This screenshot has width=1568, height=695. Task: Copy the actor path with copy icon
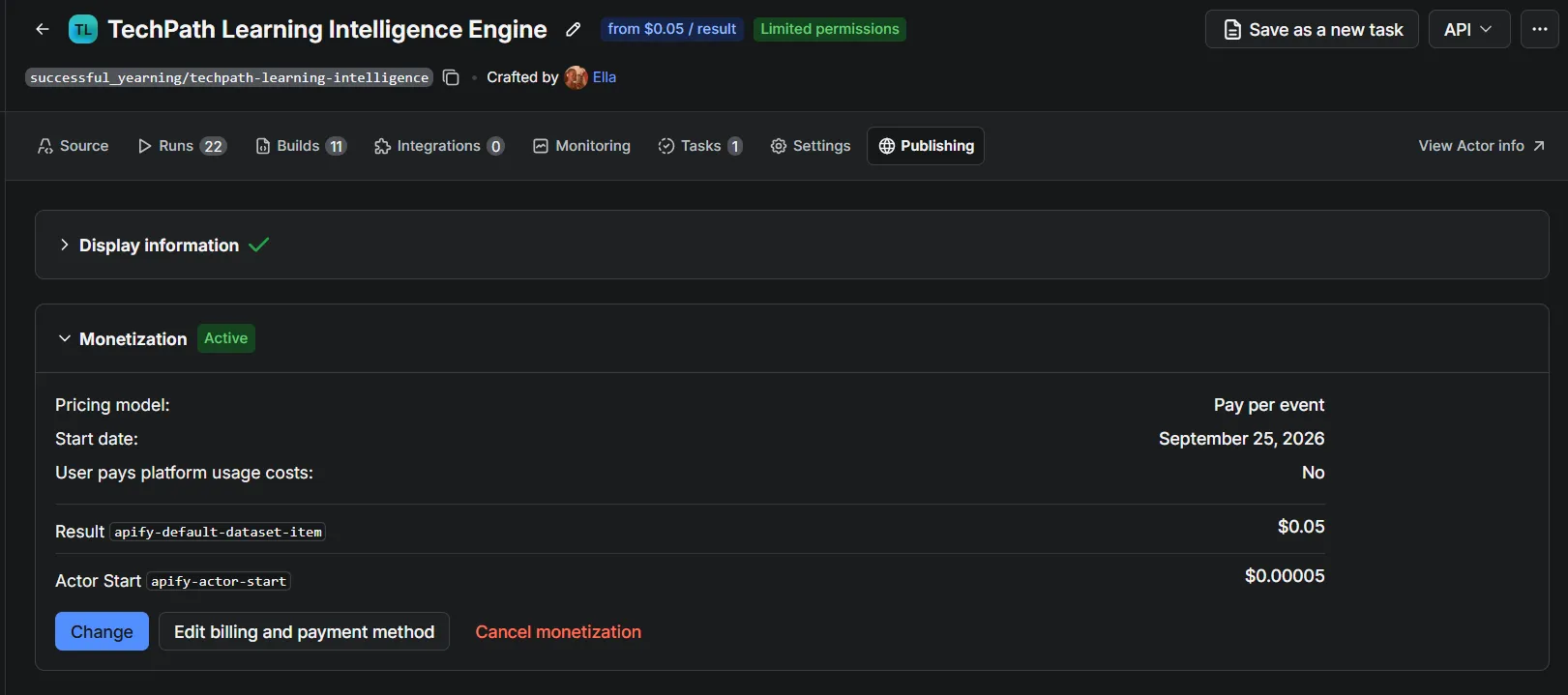tap(451, 77)
